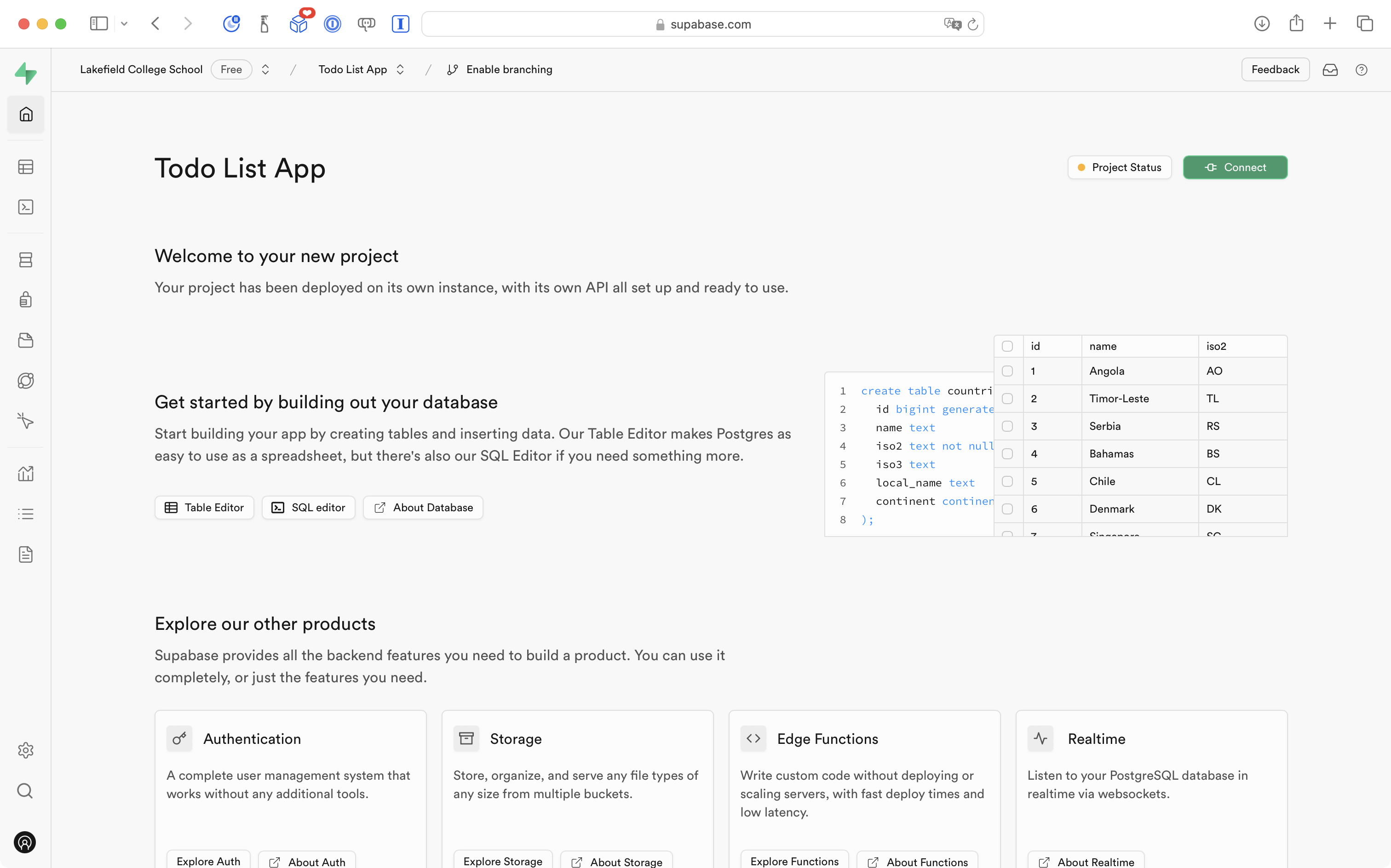Check the Serbia row checkbox

(1007, 426)
